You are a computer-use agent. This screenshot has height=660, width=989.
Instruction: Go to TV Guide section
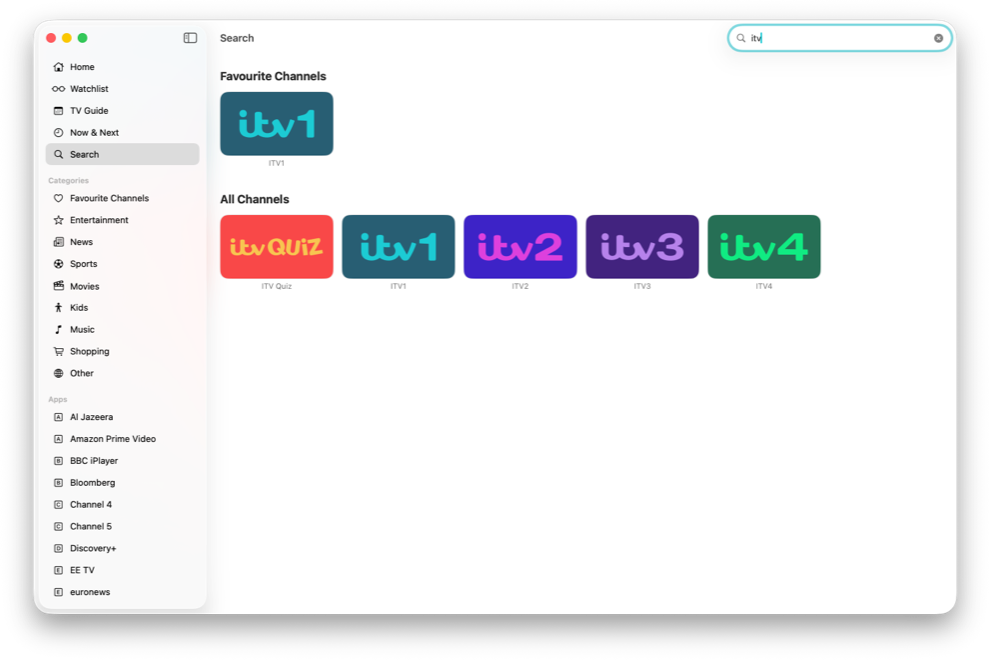(x=89, y=111)
